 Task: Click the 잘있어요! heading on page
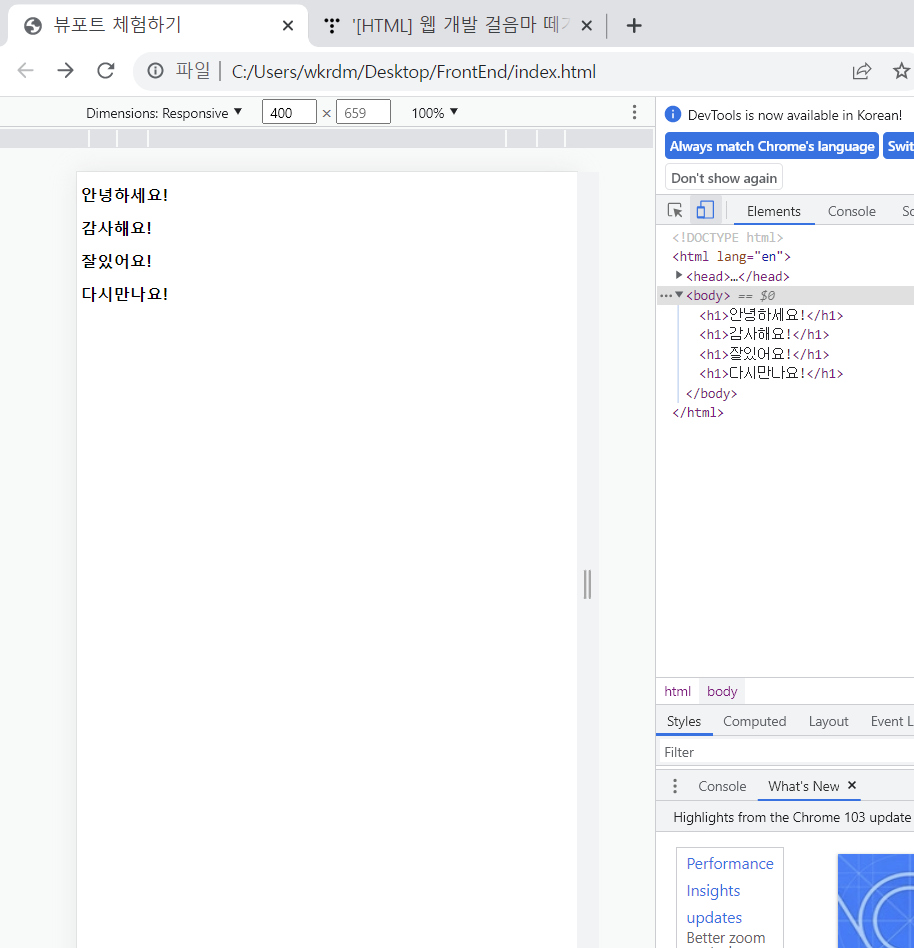coord(116,261)
